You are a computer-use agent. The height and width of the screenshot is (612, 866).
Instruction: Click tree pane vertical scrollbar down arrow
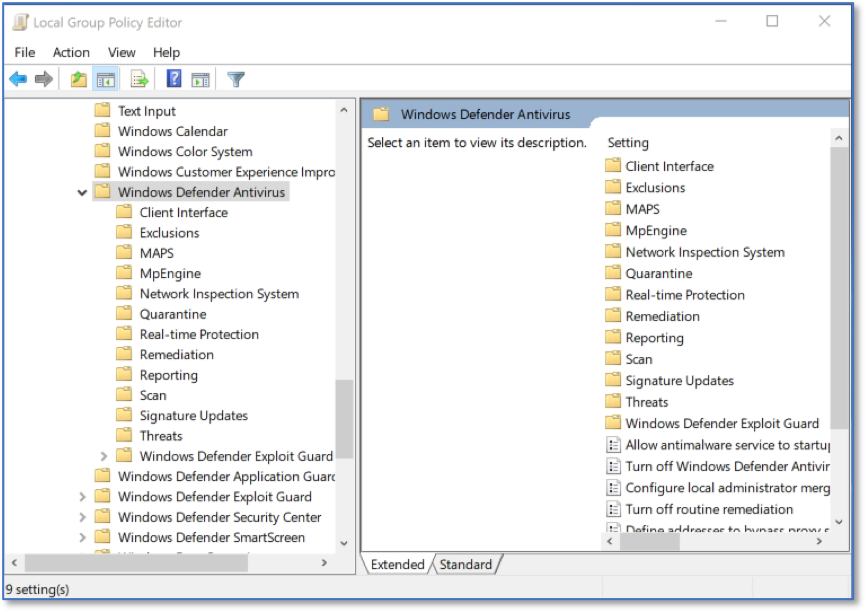(344, 544)
